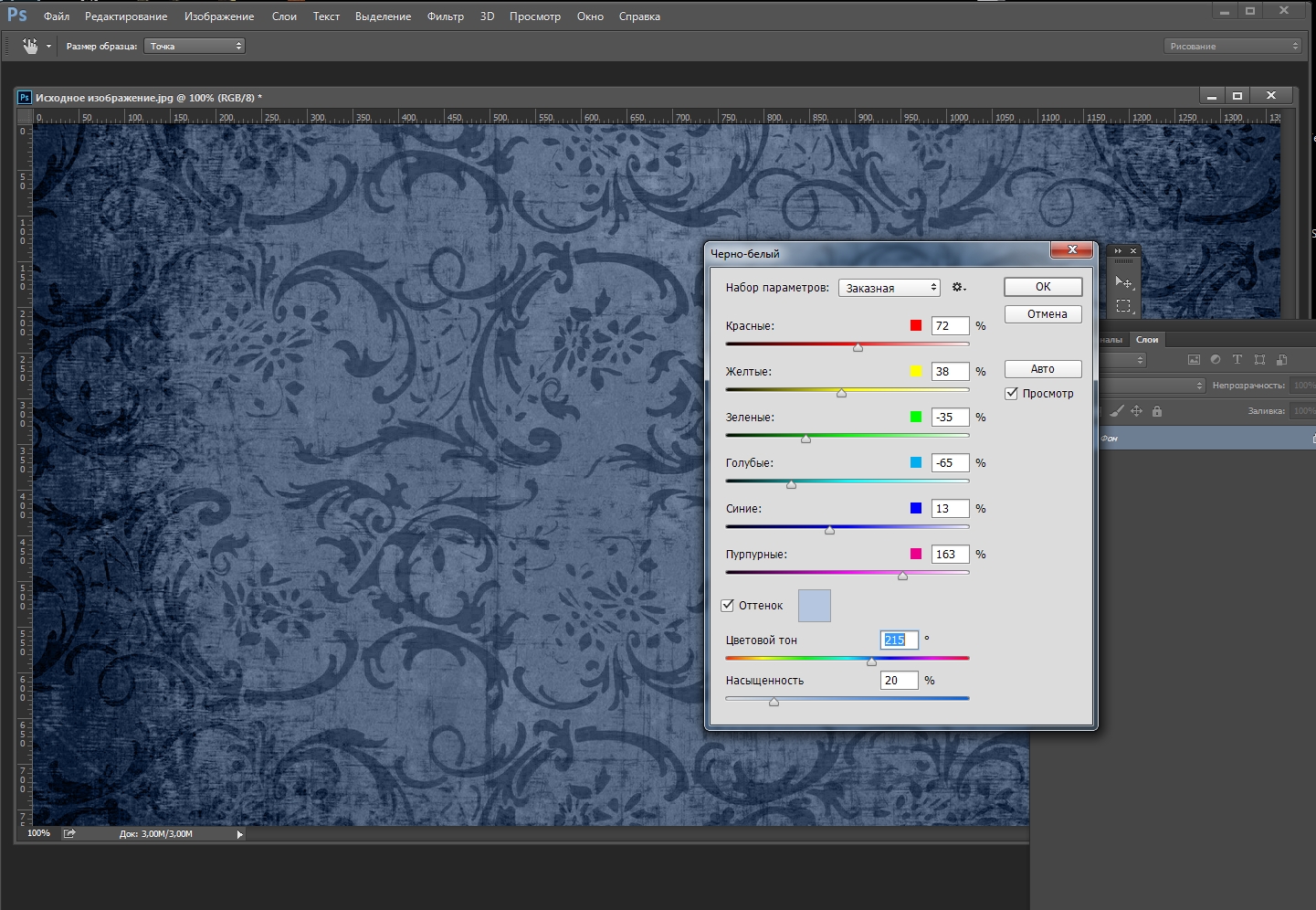Click the cyan color square beside Голубые
This screenshot has height=910, width=1316.
(x=916, y=462)
